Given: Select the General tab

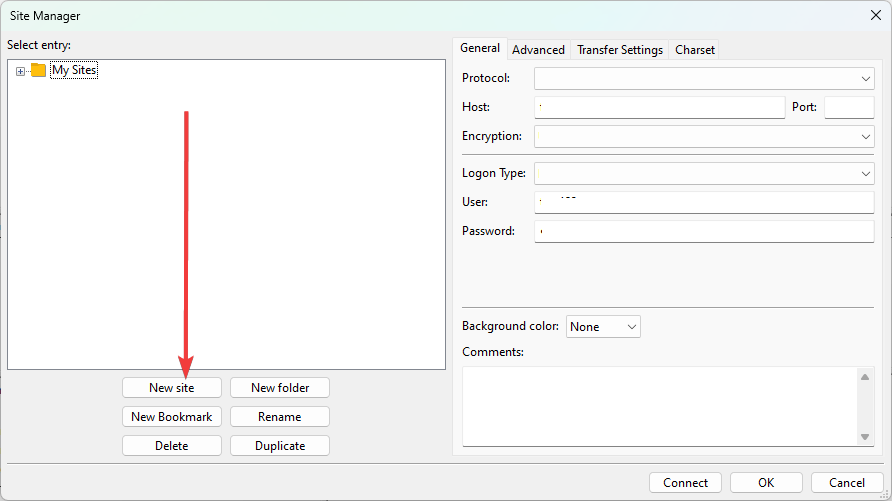Looking at the screenshot, I should [480, 48].
